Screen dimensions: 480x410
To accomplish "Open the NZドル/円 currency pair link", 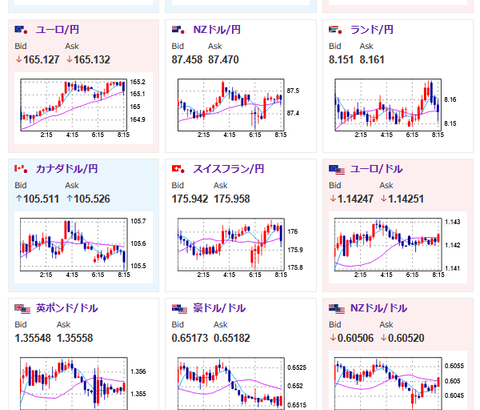I will coord(217,30).
